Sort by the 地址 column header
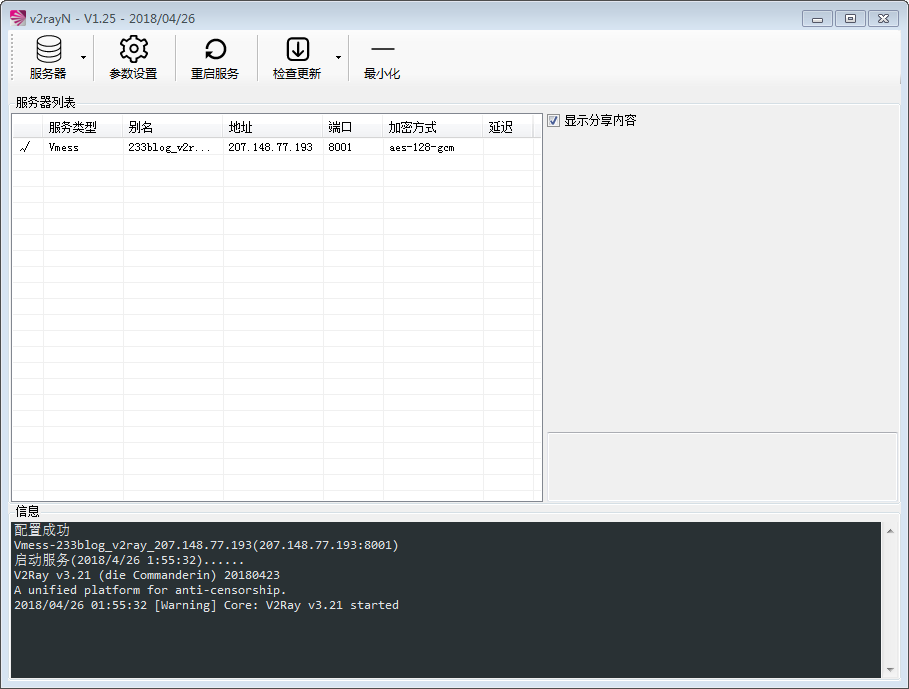This screenshot has width=909, height=689. pos(272,127)
